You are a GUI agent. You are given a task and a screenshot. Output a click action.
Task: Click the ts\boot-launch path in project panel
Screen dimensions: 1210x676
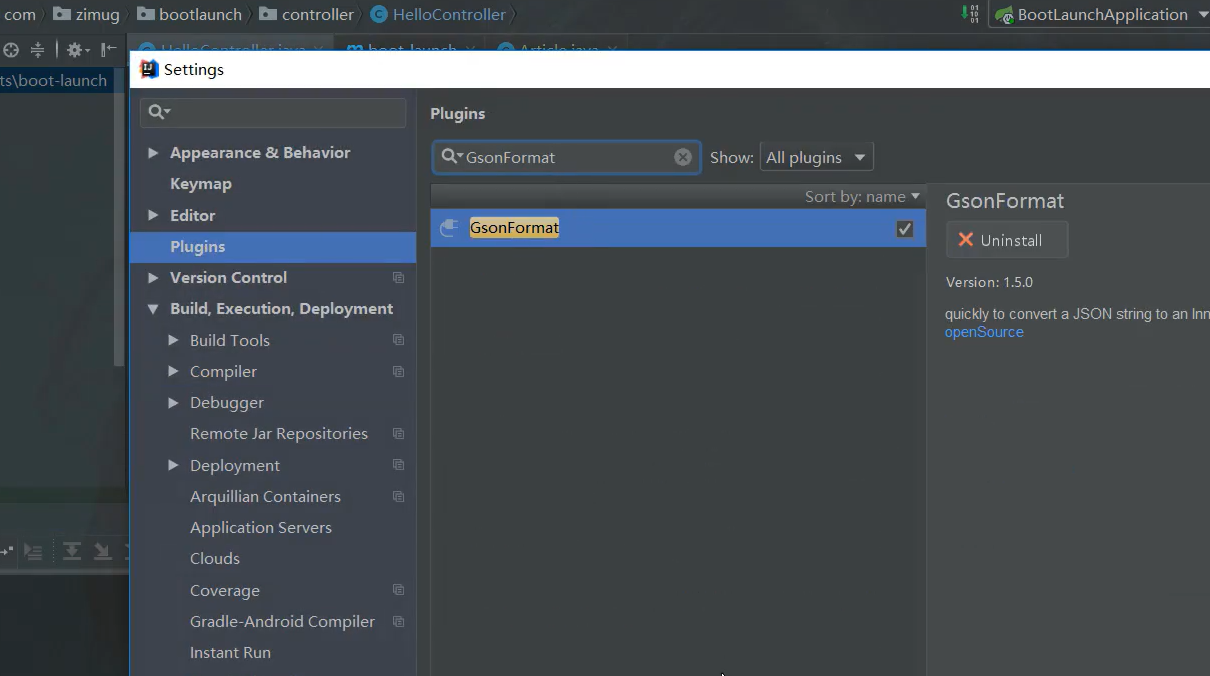tap(54, 81)
